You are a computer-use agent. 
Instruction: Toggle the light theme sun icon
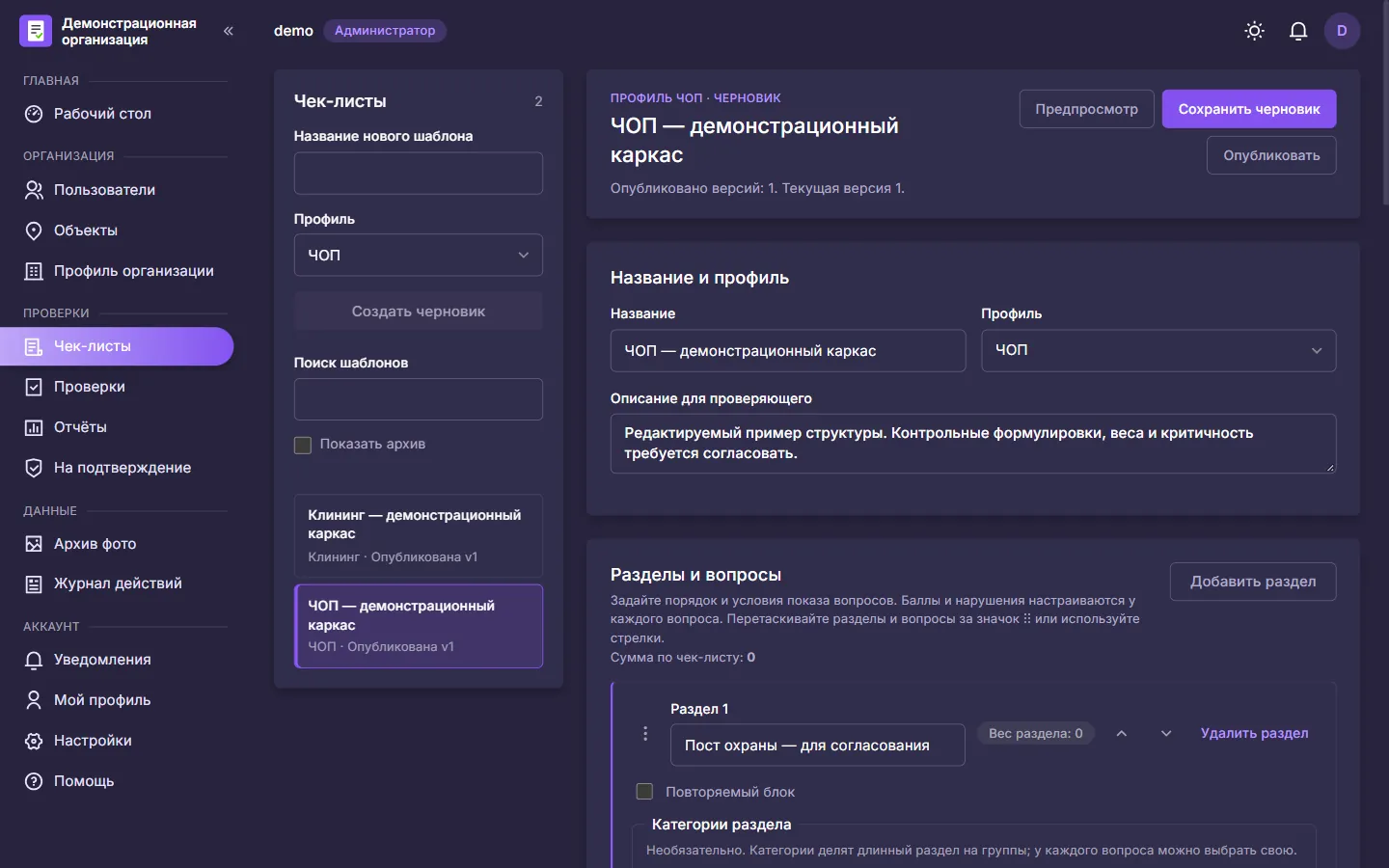[1254, 31]
